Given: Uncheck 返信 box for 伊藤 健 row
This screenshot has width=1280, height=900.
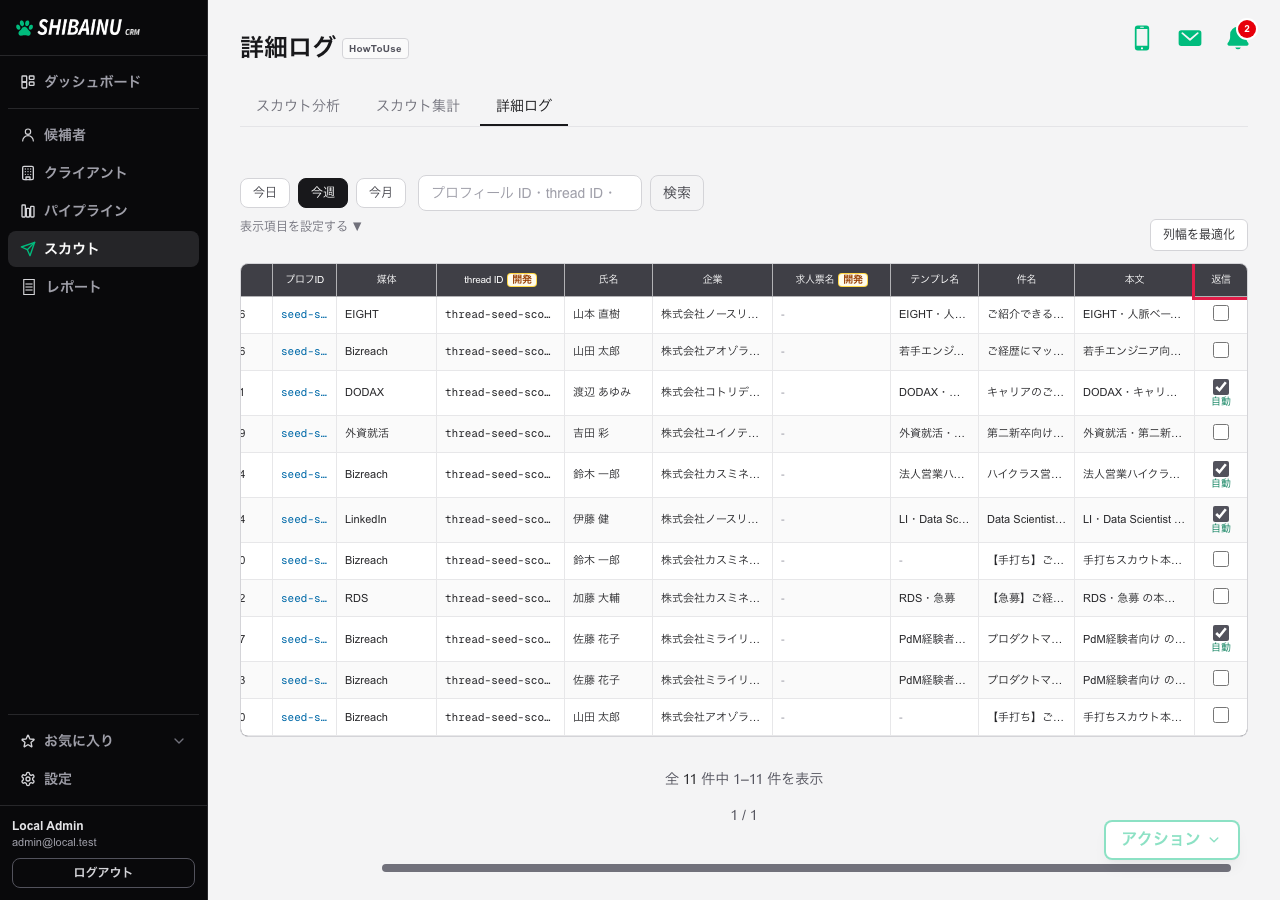Looking at the screenshot, I should point(1221,514).
